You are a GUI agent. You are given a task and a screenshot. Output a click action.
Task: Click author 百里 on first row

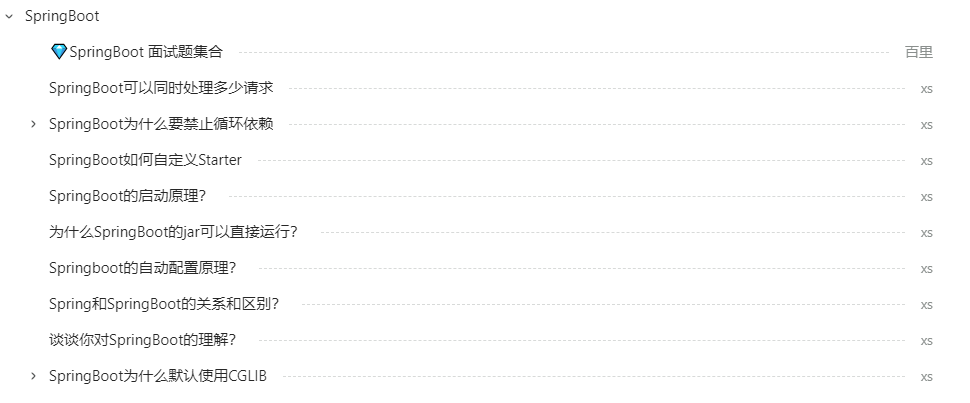(x=919, y=52)
